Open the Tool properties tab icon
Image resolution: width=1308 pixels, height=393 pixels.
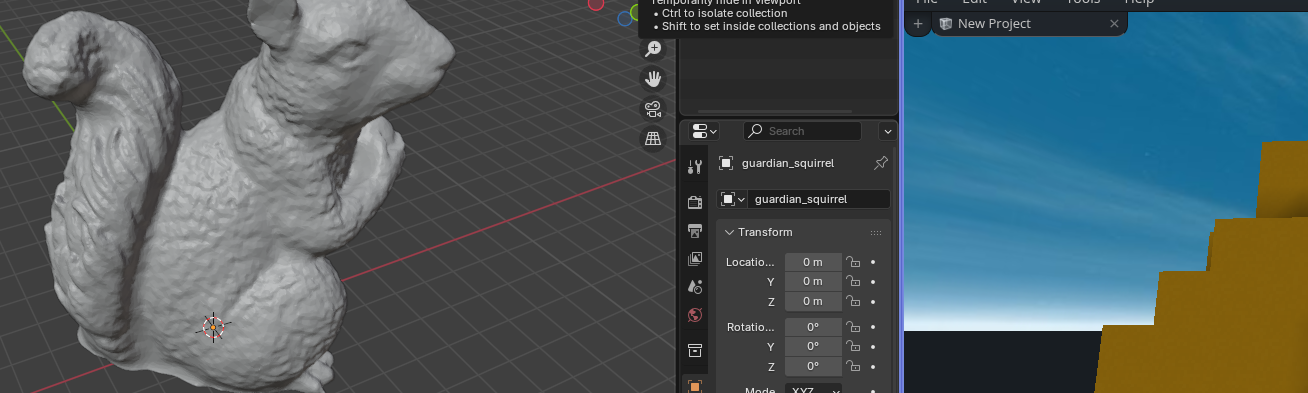695,166
